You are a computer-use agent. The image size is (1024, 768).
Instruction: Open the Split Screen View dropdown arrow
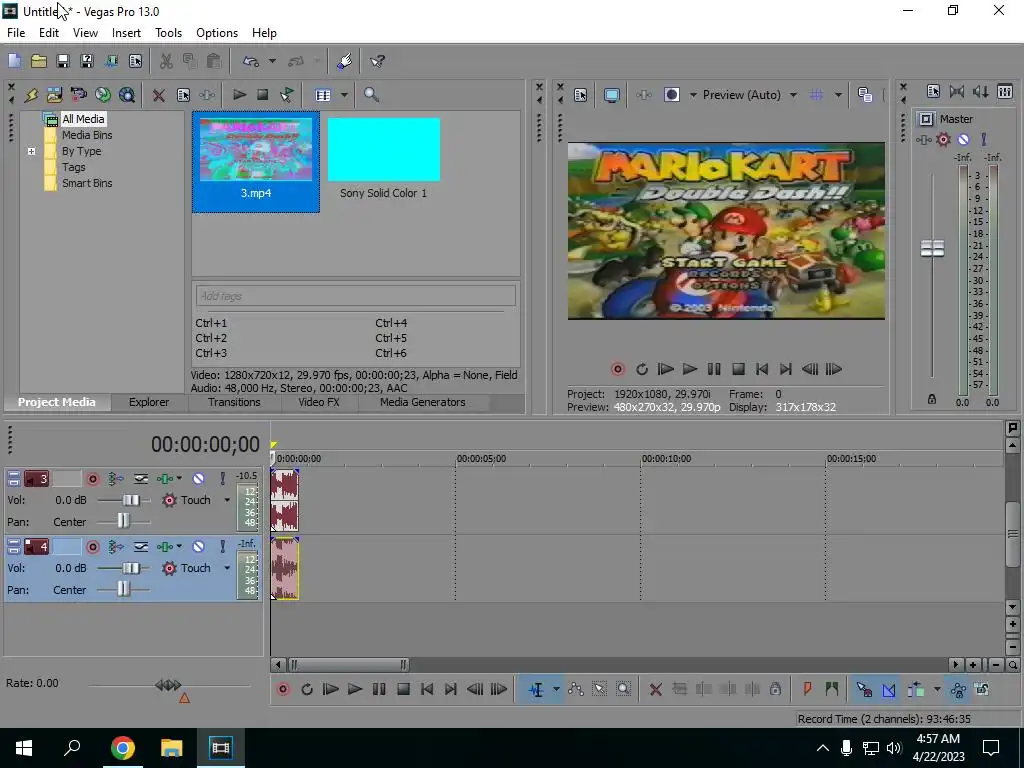click(x=693, y=95)
